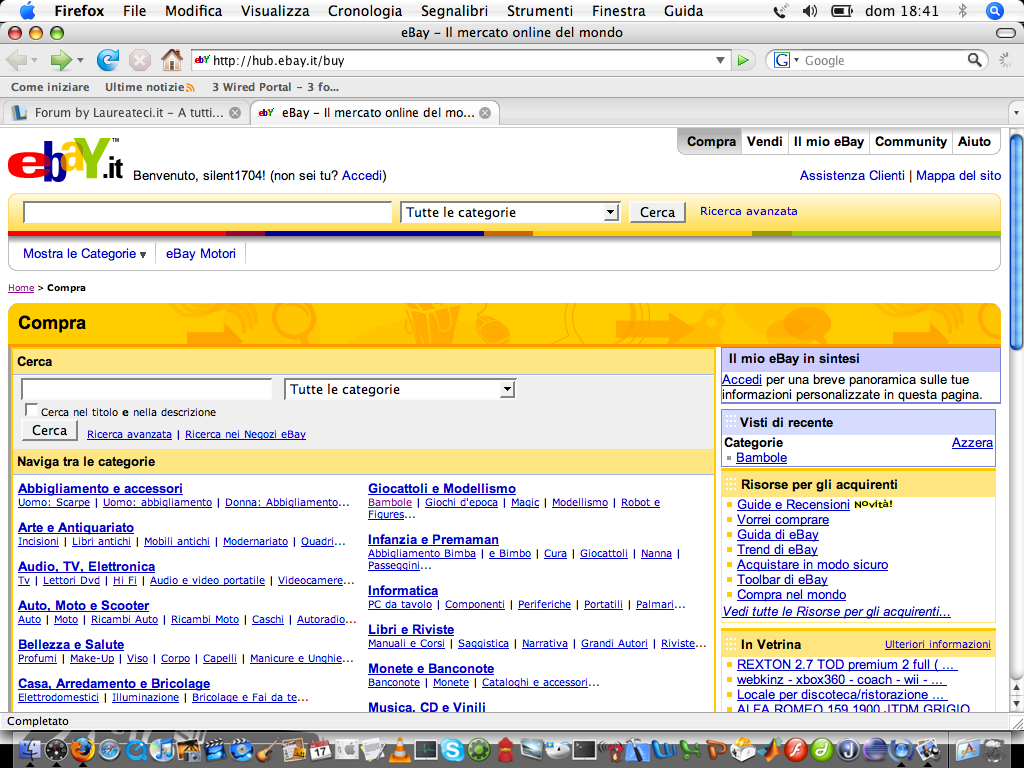Viewport: 1024px width, 768px height.
Task: Close the Forum by Laureateci.it tab
Action: coord(235,113)
